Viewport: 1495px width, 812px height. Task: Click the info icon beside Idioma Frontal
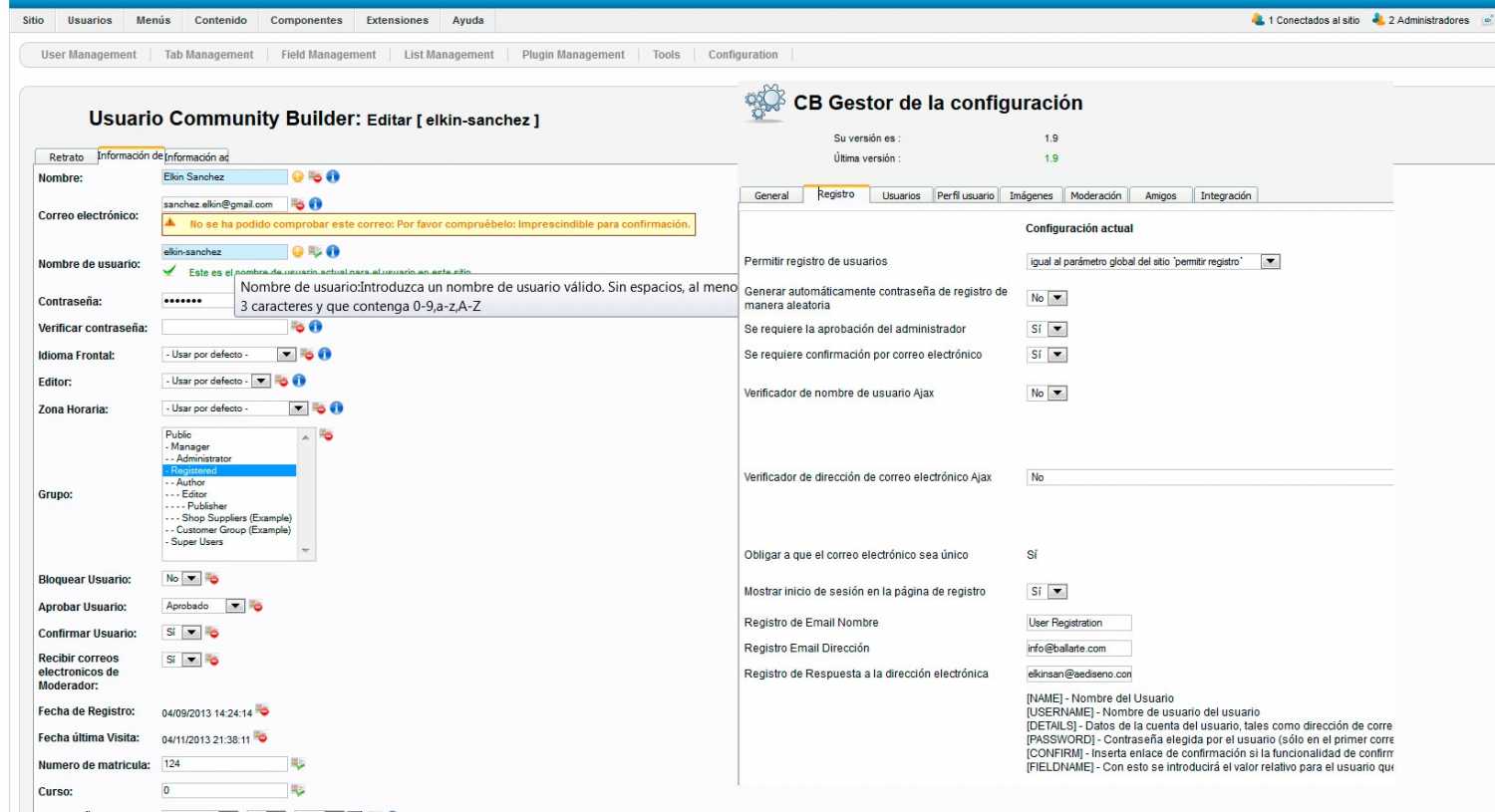click(324, 354)
